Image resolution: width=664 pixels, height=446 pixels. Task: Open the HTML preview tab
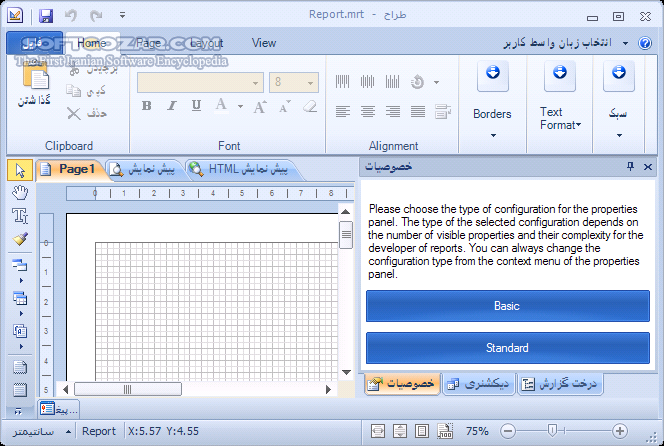coord(241,169)
